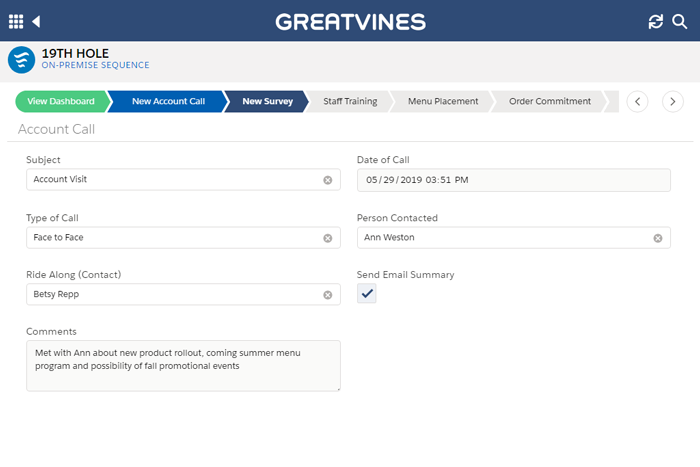Uncheck the Send Email Summary checkbox
The image size is (700, 467).
tap(367, 293)
